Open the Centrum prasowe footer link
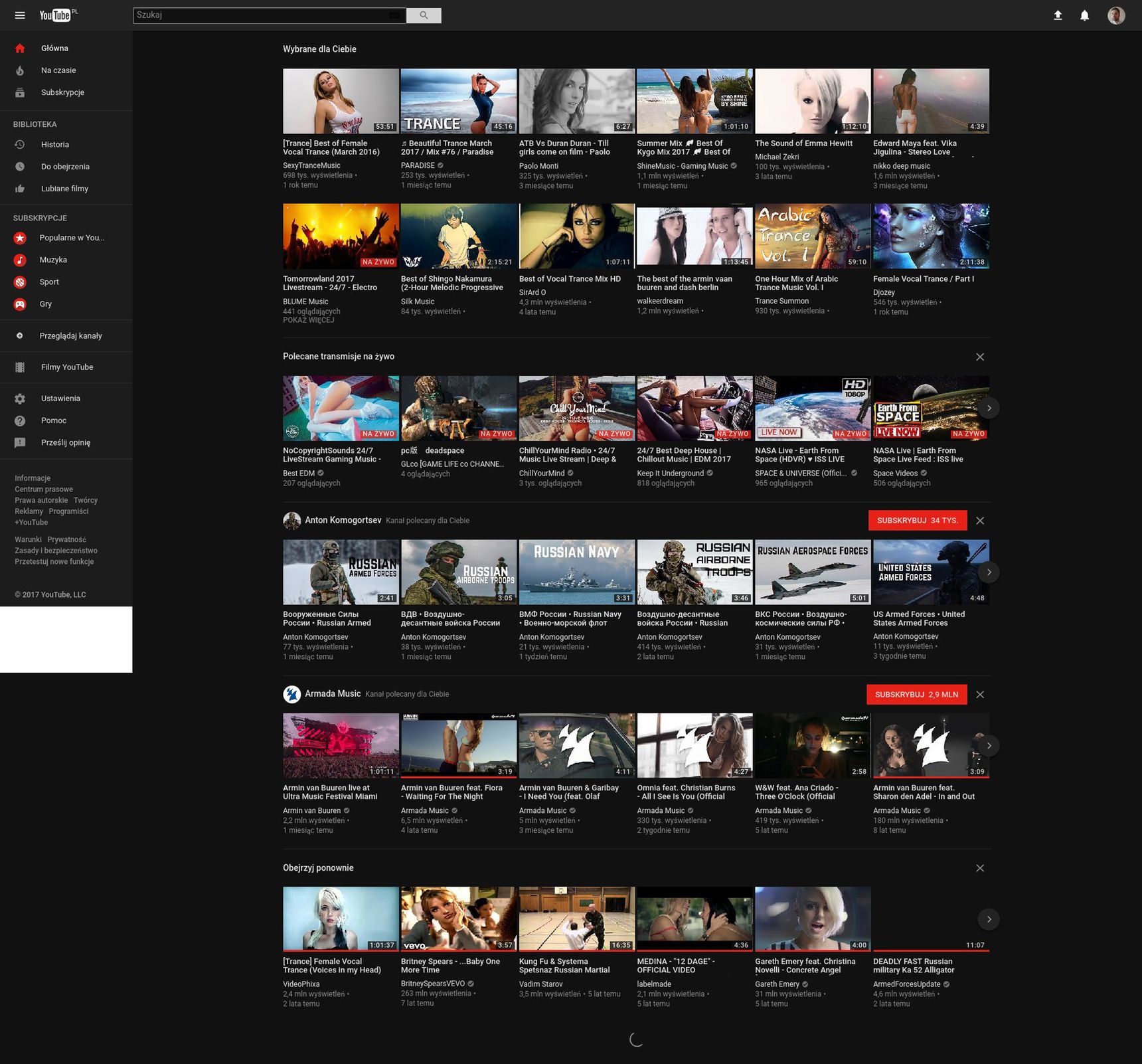1142x1064 pixels. click(x=44, y=489)
